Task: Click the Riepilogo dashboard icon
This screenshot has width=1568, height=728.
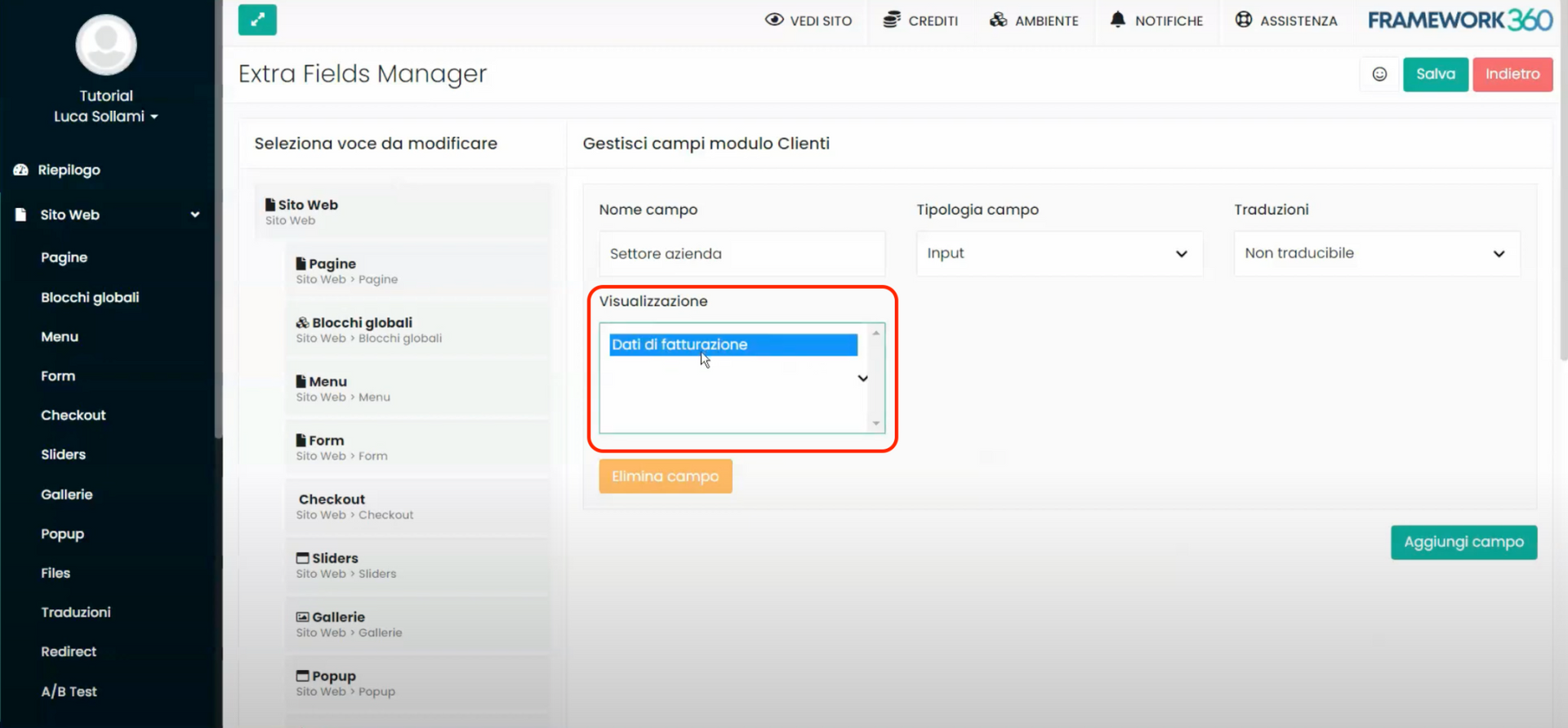Action: pyautogui.click(x=21, y=170)
